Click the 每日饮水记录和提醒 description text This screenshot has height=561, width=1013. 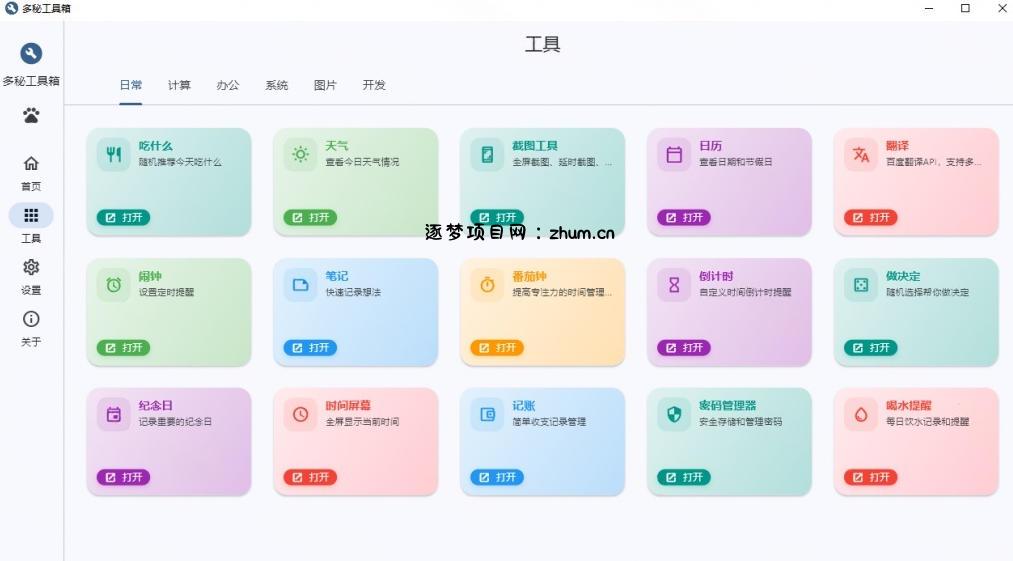tap(927, 421)
